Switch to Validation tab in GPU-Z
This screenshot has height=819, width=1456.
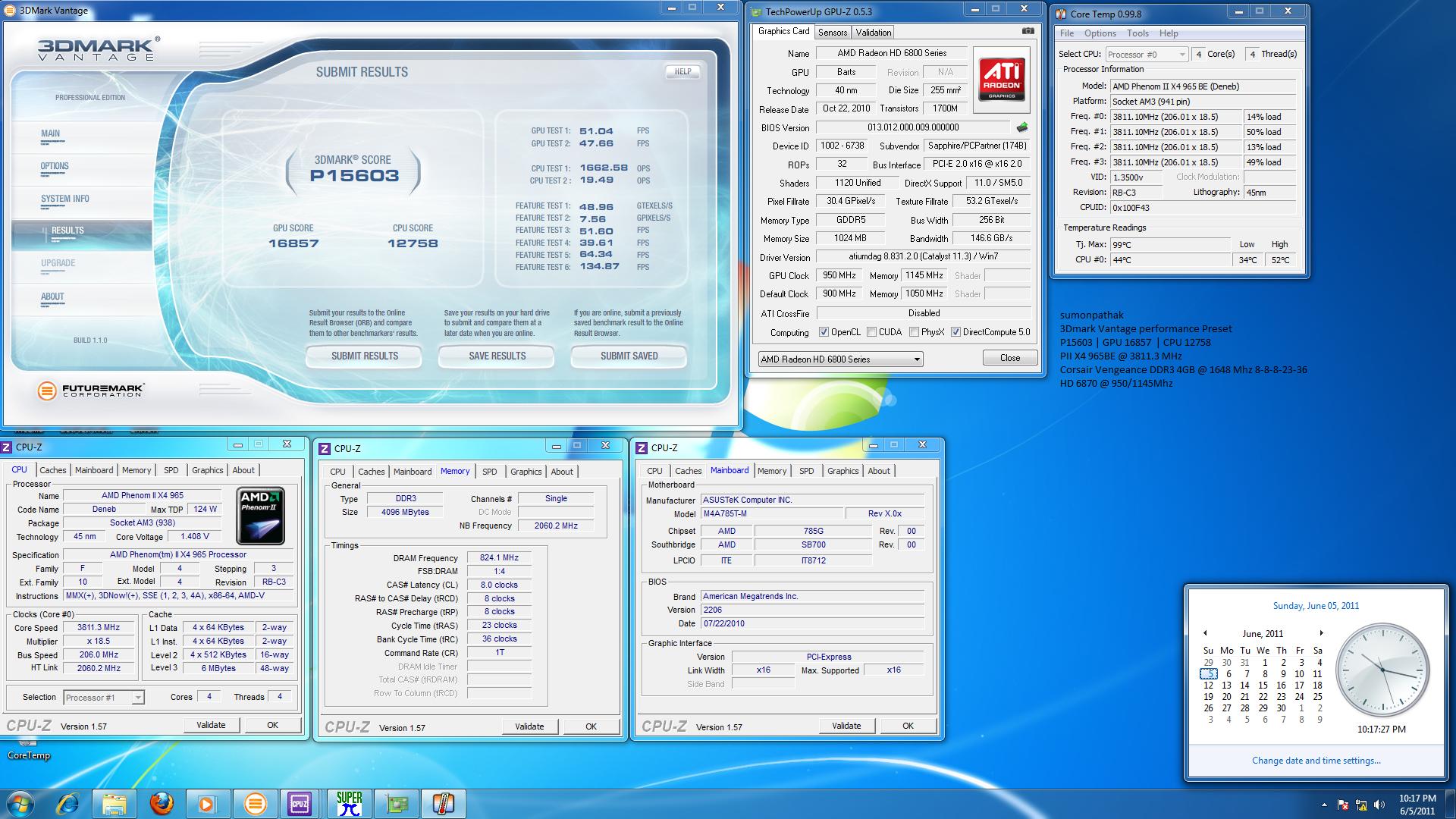pyautogui.click(x=873, y=33)
